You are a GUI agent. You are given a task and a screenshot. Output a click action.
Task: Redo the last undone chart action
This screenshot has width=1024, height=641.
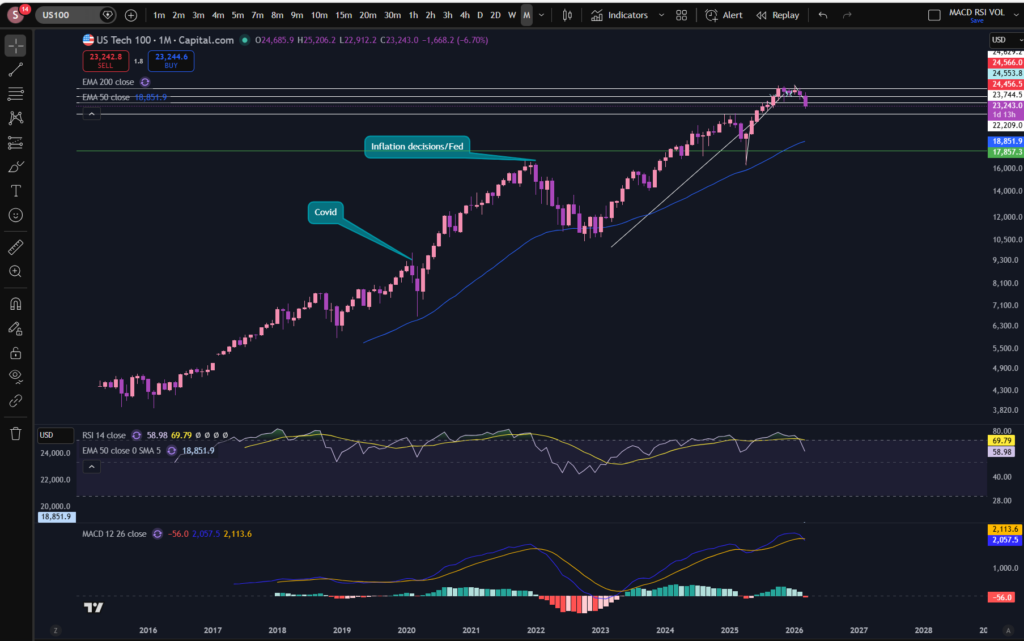(x=847, y=15)
